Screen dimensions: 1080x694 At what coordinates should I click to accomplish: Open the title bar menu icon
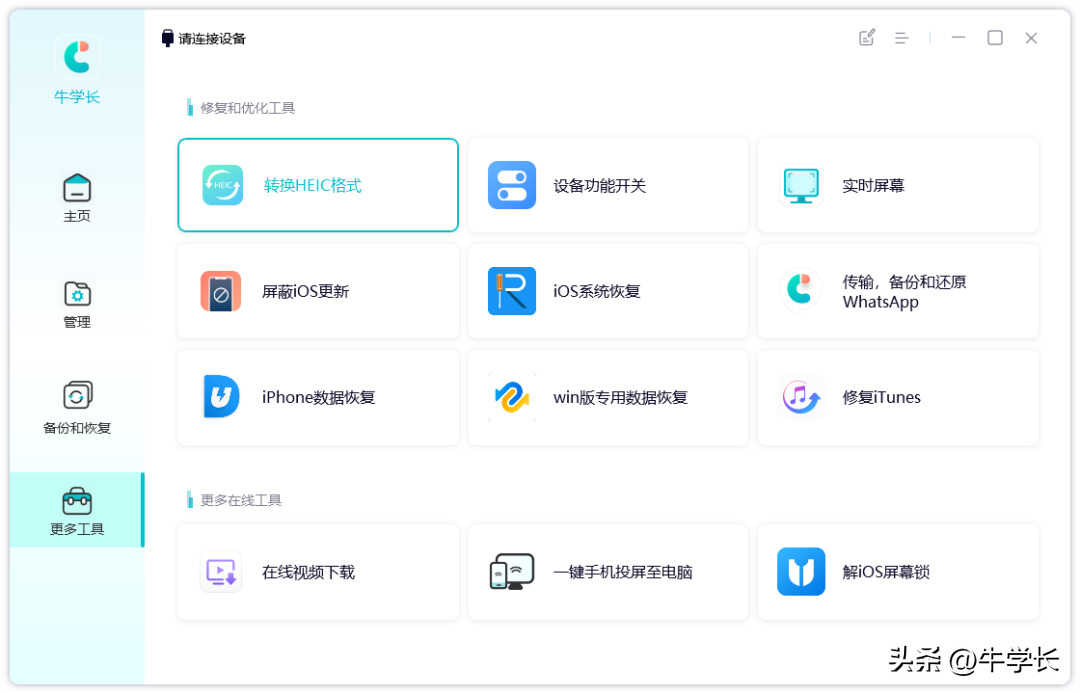(x=901, y=39)
